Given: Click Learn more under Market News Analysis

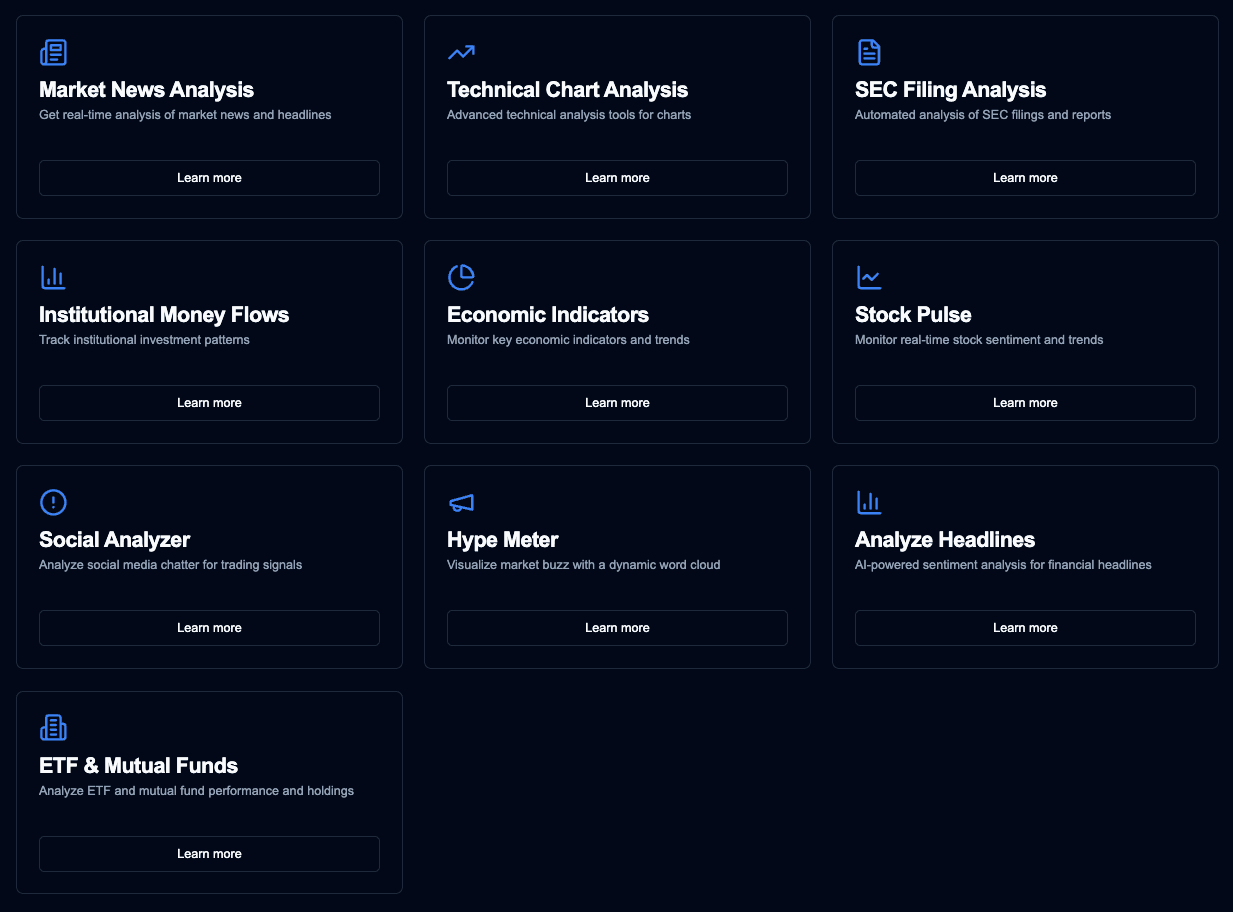Looking at the screenshot, I should 209,177.
